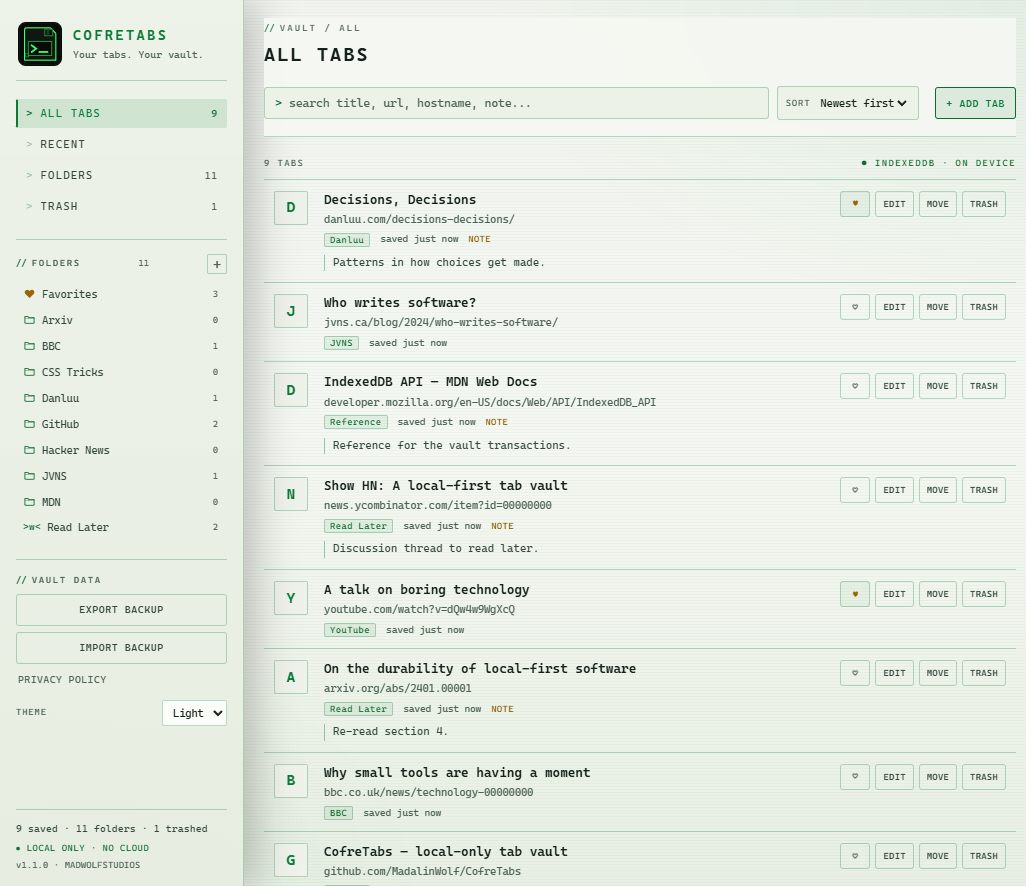
Task: Open the GitHub folder
Action: pos(121,424)
